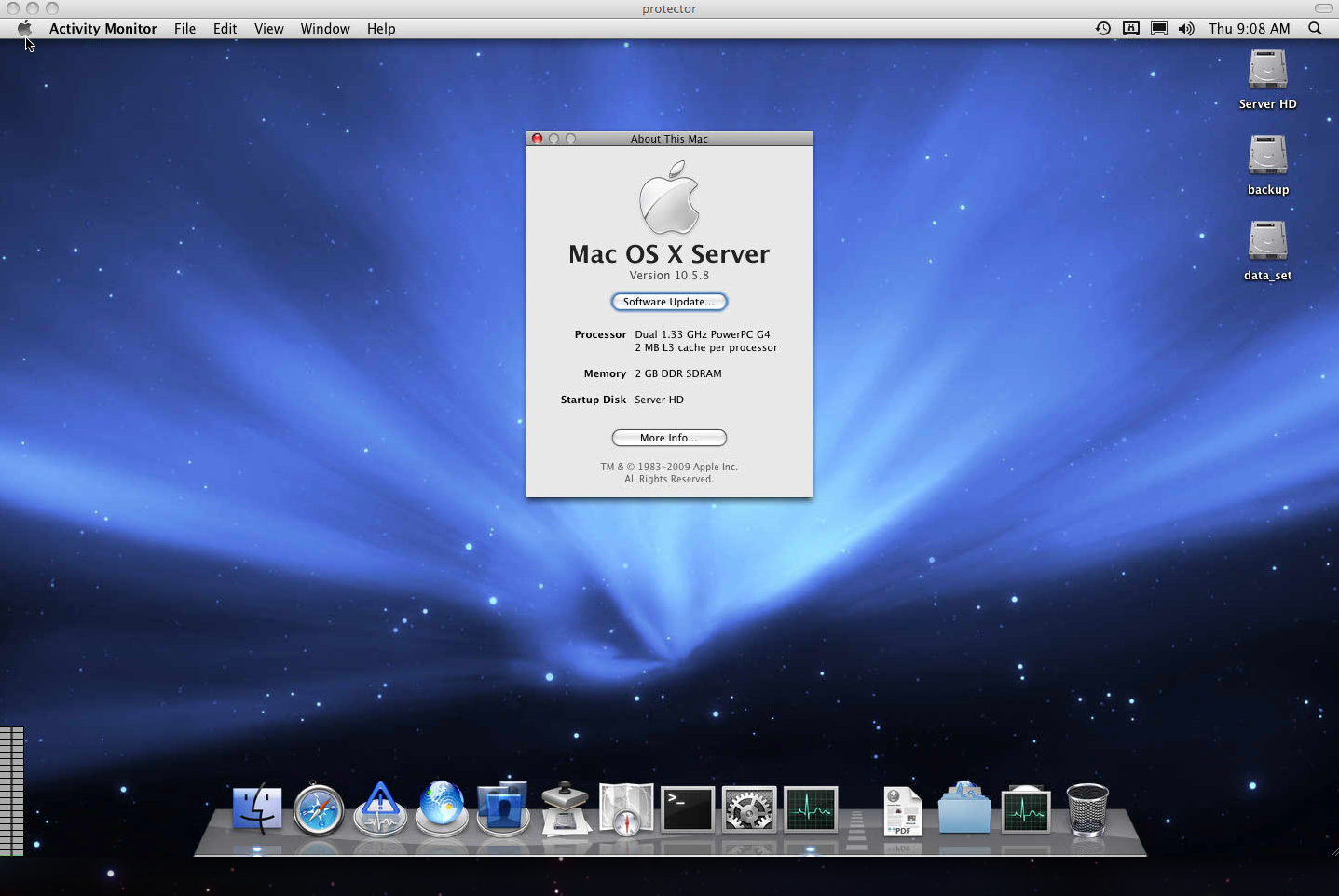Open the File menu
Image resolution: width=1339 pixels, height=896 pixels.
pos(184,28)
